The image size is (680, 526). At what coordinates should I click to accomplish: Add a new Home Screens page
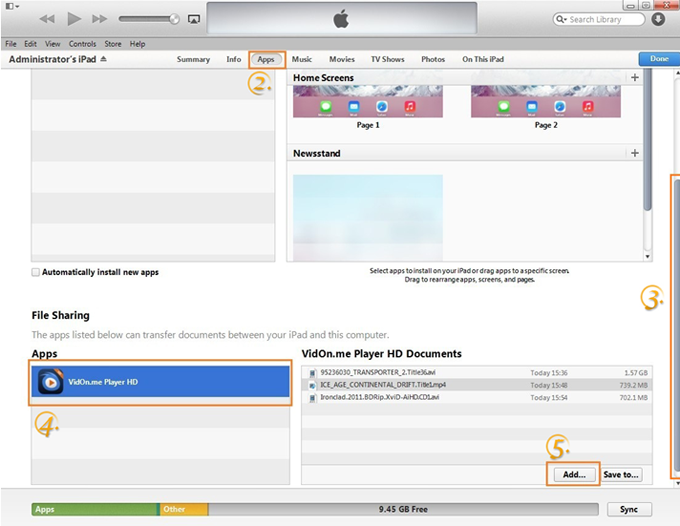pyautogui.click(x=634, y=78)
